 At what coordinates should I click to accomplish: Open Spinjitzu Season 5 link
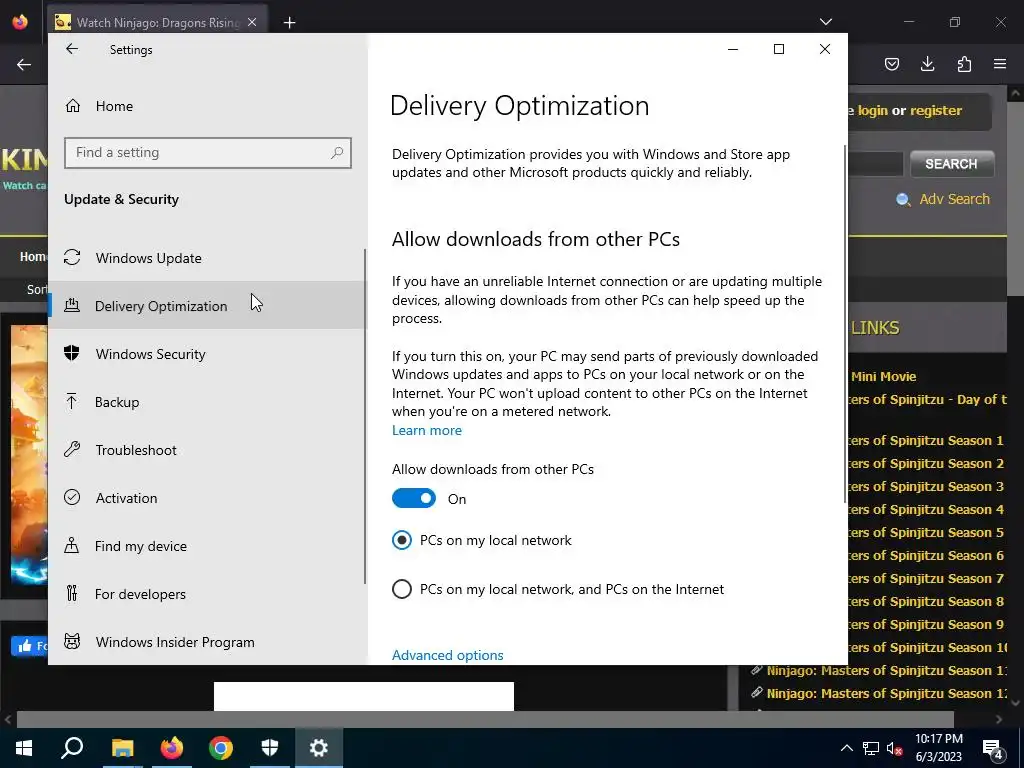[x=925, y=533]
